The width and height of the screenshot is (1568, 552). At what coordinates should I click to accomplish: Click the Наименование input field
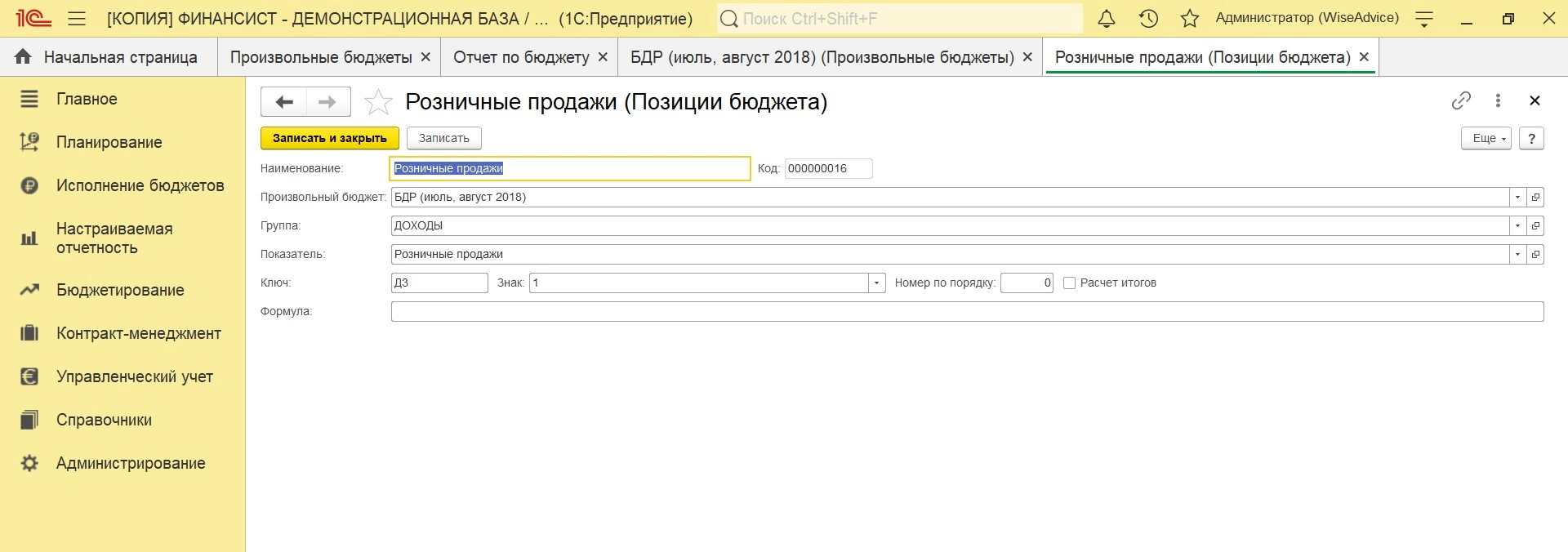(x=570, y=168)
